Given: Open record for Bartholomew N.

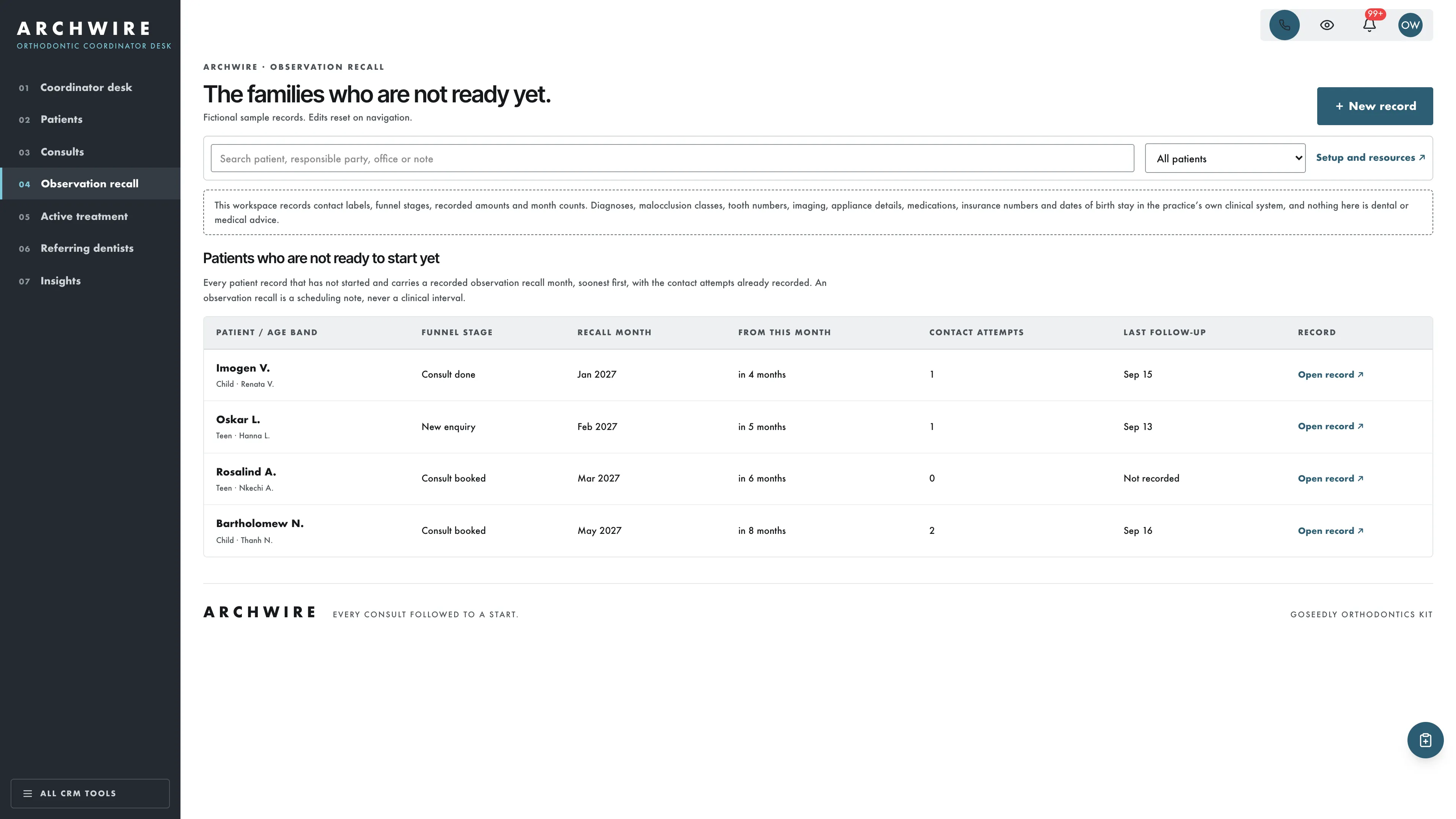Looking at the screenshot, I should 1330,530.
